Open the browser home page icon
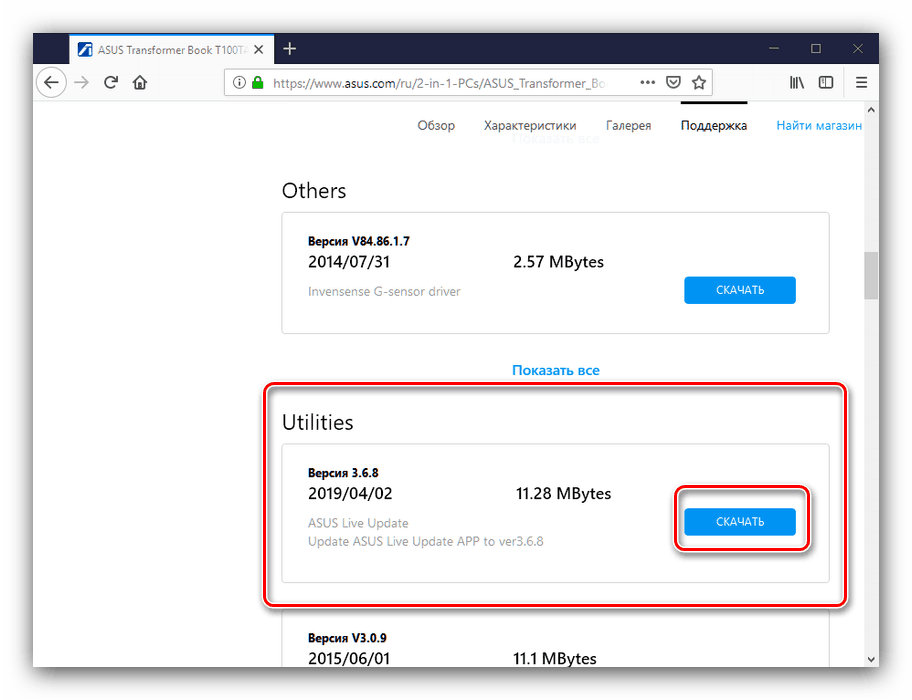The width and height of the screenshot is (912, 700). click(x=140, y=83)
